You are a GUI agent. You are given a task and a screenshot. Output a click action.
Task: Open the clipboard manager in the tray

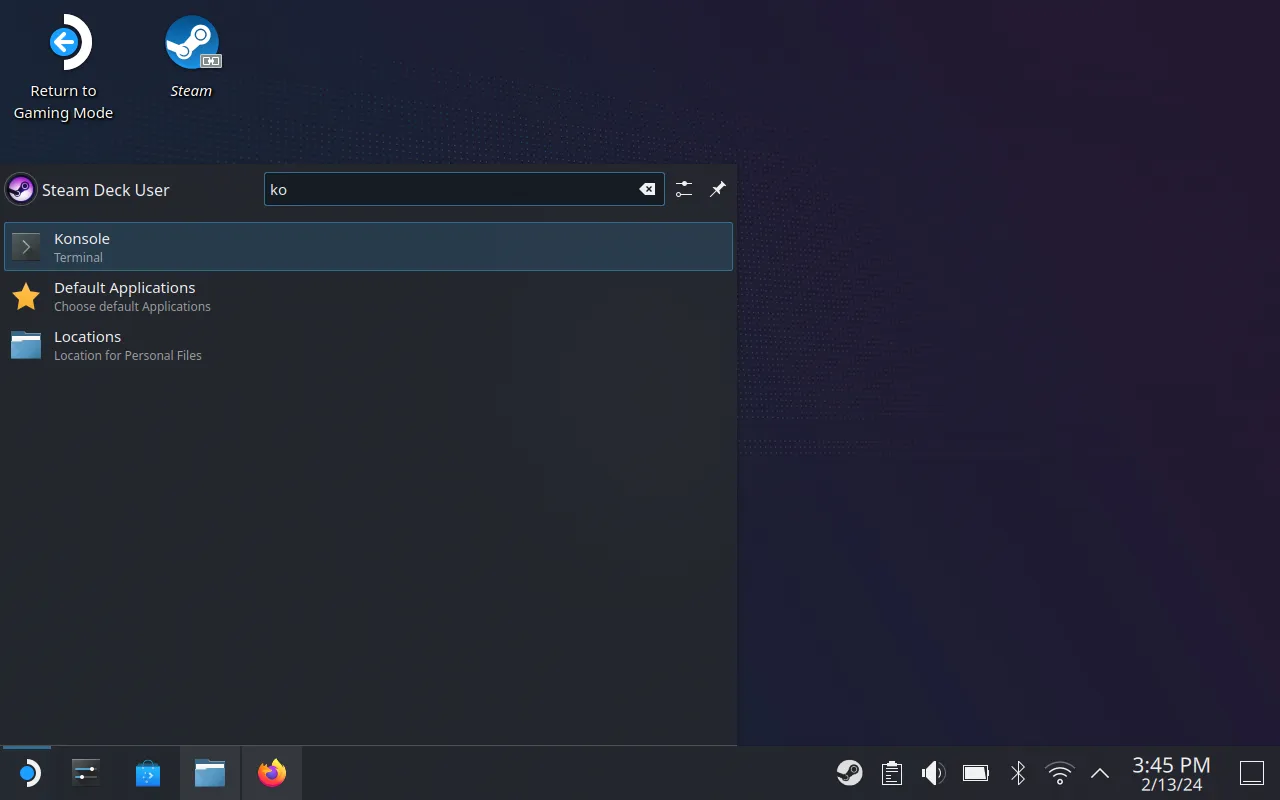(890, 772)
